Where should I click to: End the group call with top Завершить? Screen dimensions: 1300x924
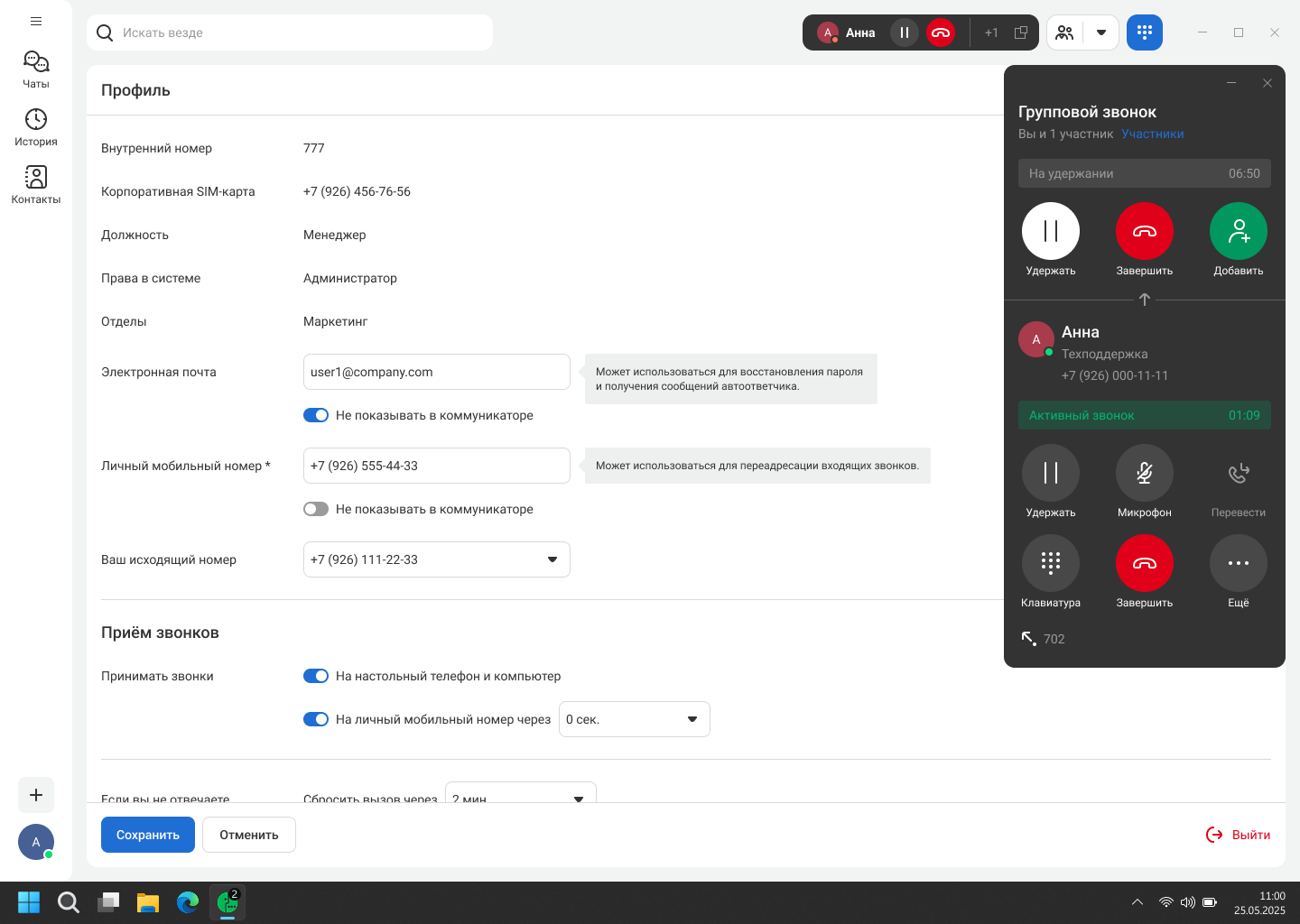tap(1144, 232)
